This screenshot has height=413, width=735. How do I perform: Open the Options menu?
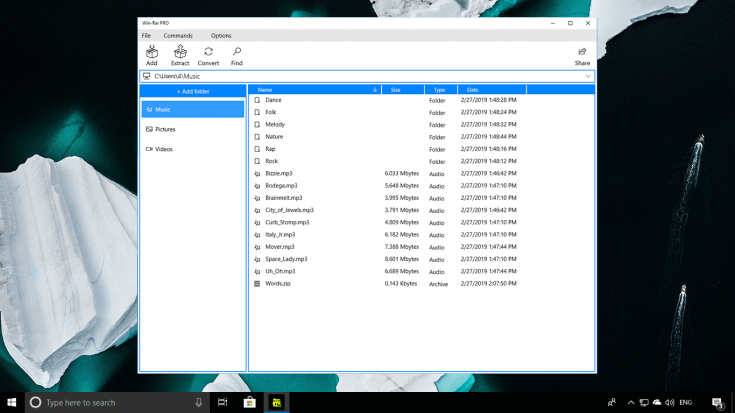point(221,35)
